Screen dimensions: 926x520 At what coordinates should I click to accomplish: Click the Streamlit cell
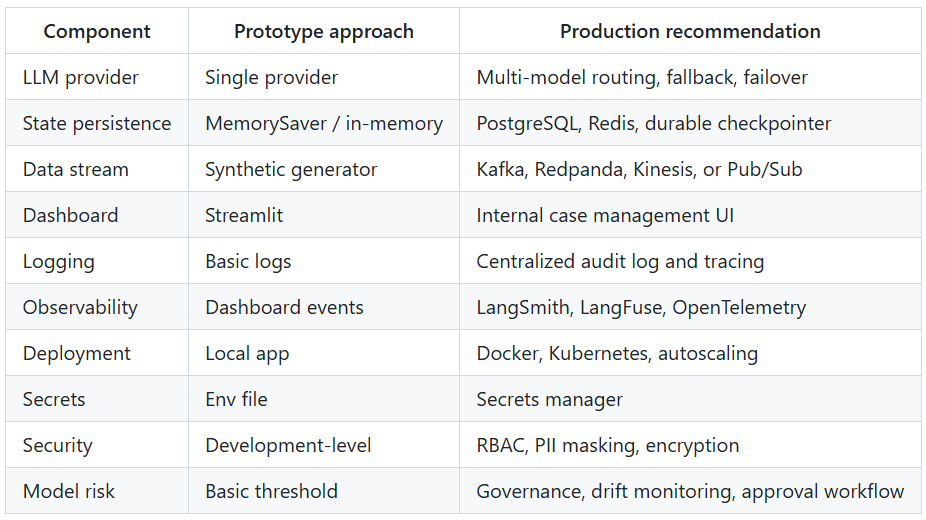pyautogui.click(x=324, y=215)
